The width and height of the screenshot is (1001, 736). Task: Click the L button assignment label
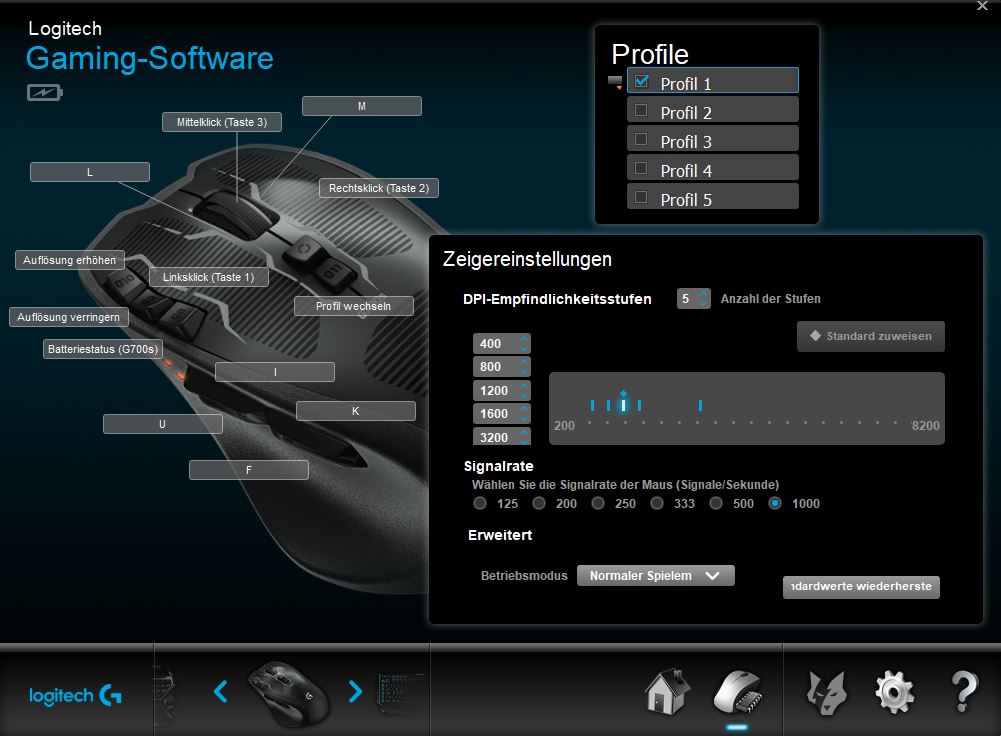point(90,172)
